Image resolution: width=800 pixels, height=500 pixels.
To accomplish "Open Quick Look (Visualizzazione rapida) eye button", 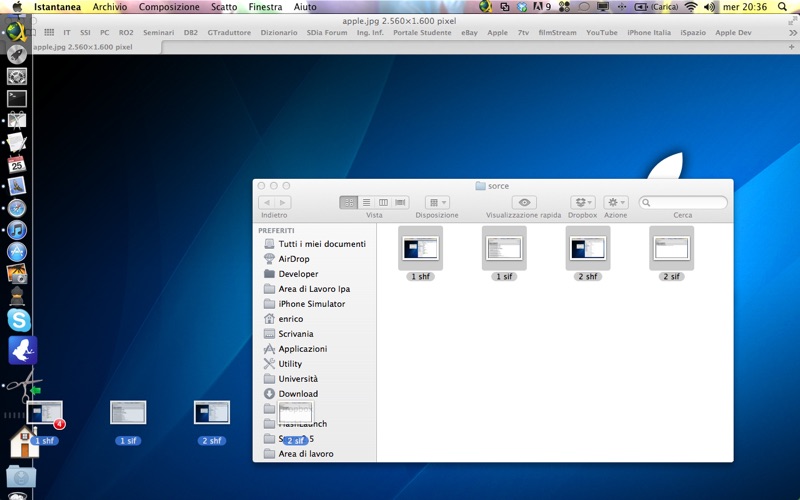I will tap(524, 203).
